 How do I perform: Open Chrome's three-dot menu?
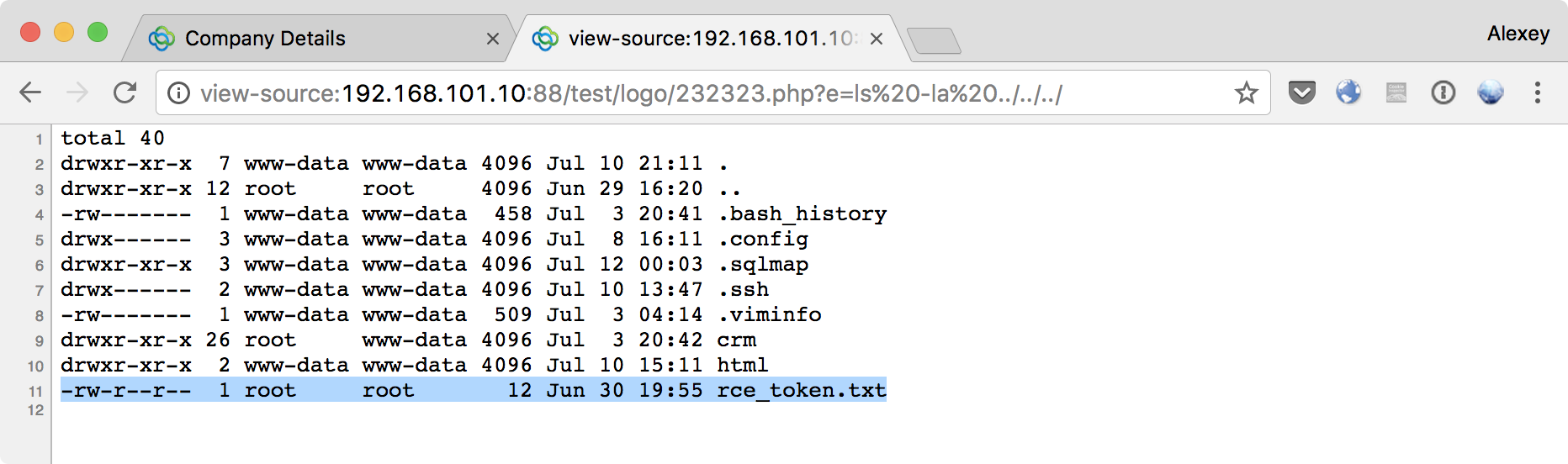point(1538,92)
